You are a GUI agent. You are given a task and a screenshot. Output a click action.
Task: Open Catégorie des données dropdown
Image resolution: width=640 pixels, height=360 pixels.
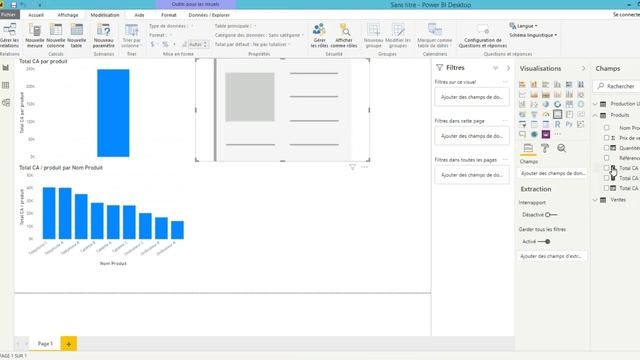pyautogui.click(x=259, y=35)
